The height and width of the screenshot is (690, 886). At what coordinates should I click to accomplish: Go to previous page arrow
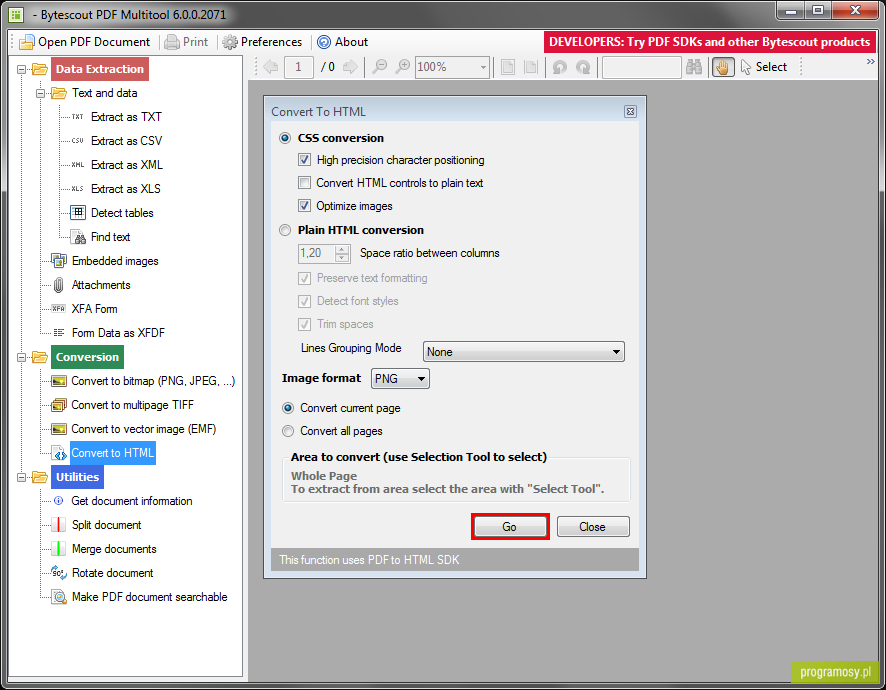(x=271, y=67)
